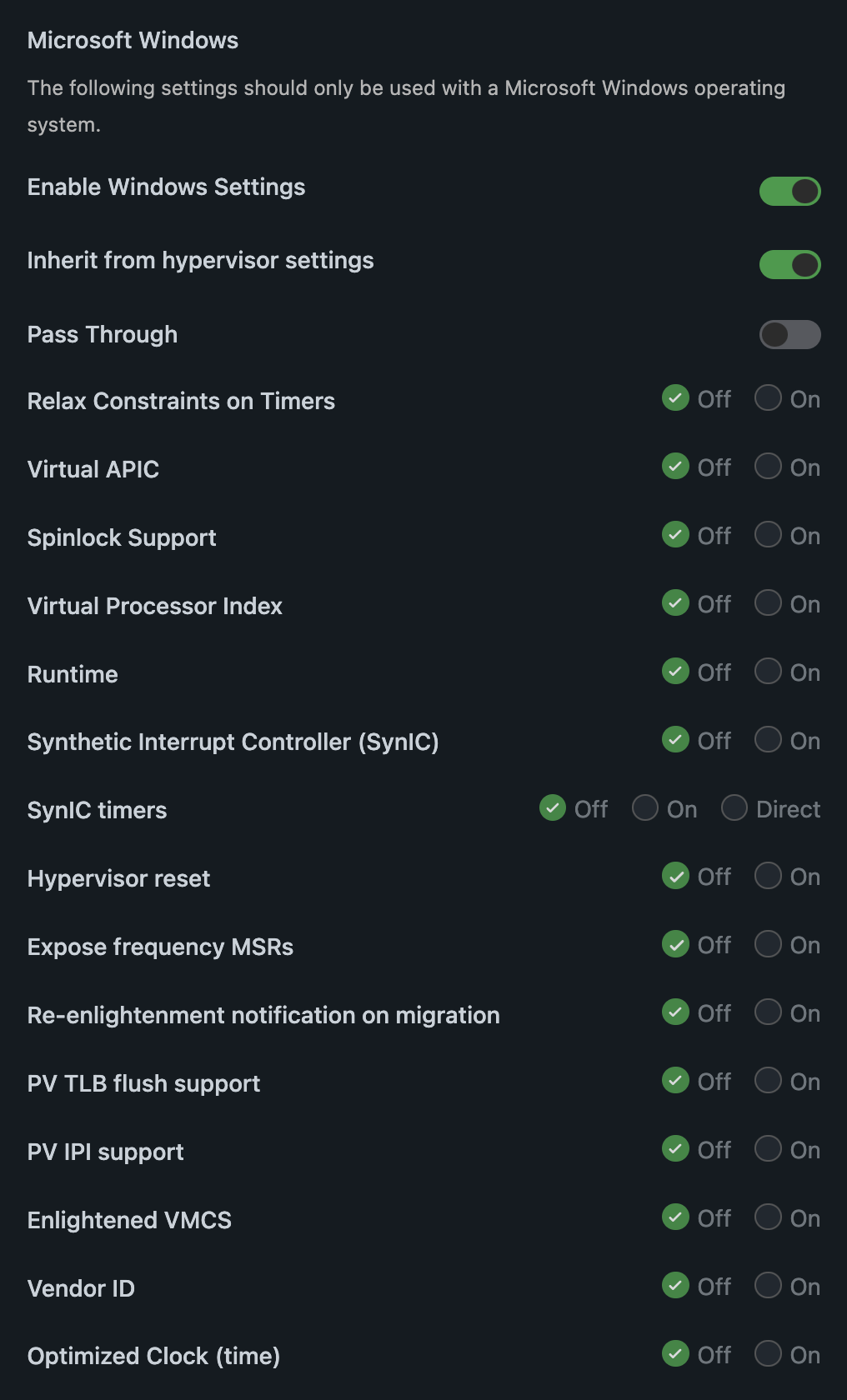Click the "Virtual APIC" label text
The image size is (847, 1400).
(93, 469)
